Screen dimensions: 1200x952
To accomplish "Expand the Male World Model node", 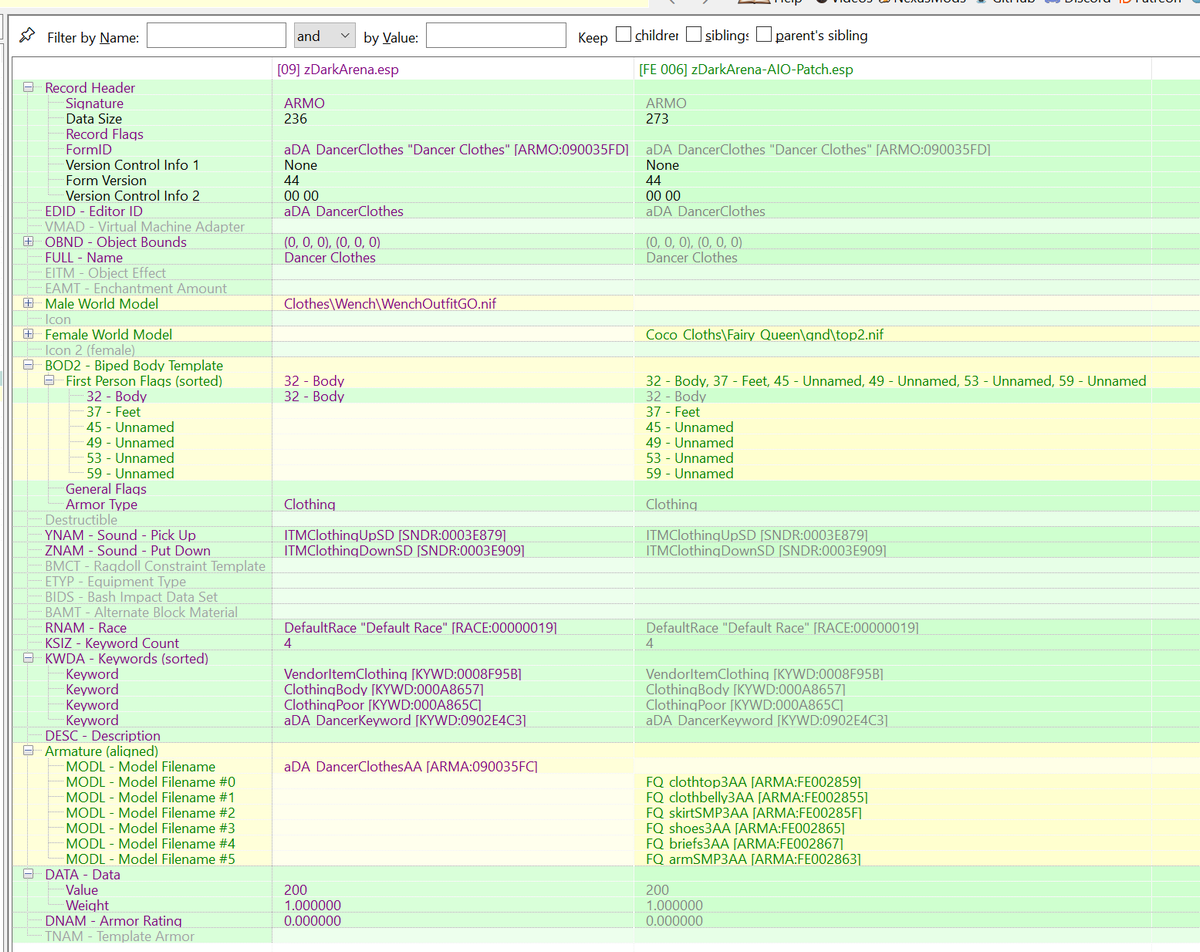I will 28,304.
